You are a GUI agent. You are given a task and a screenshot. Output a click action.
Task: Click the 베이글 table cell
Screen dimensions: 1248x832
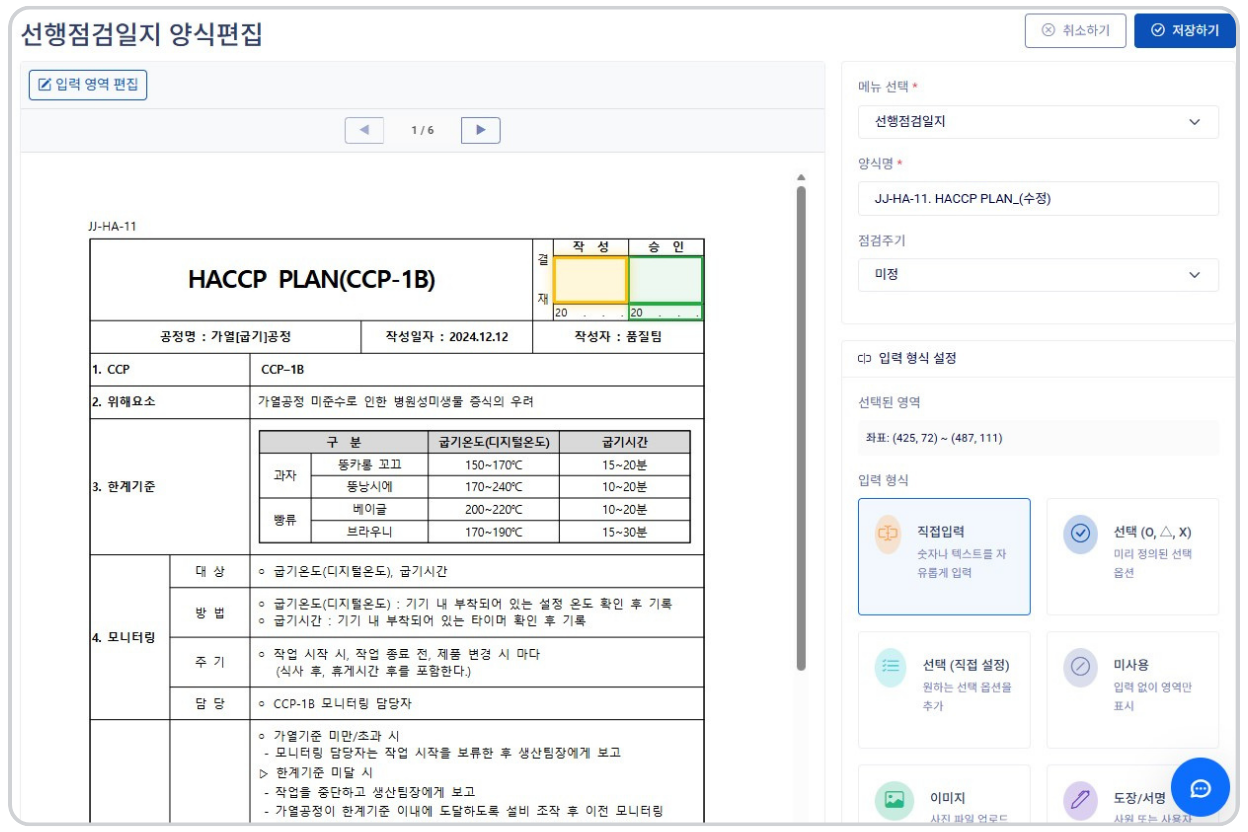(371, 509)
